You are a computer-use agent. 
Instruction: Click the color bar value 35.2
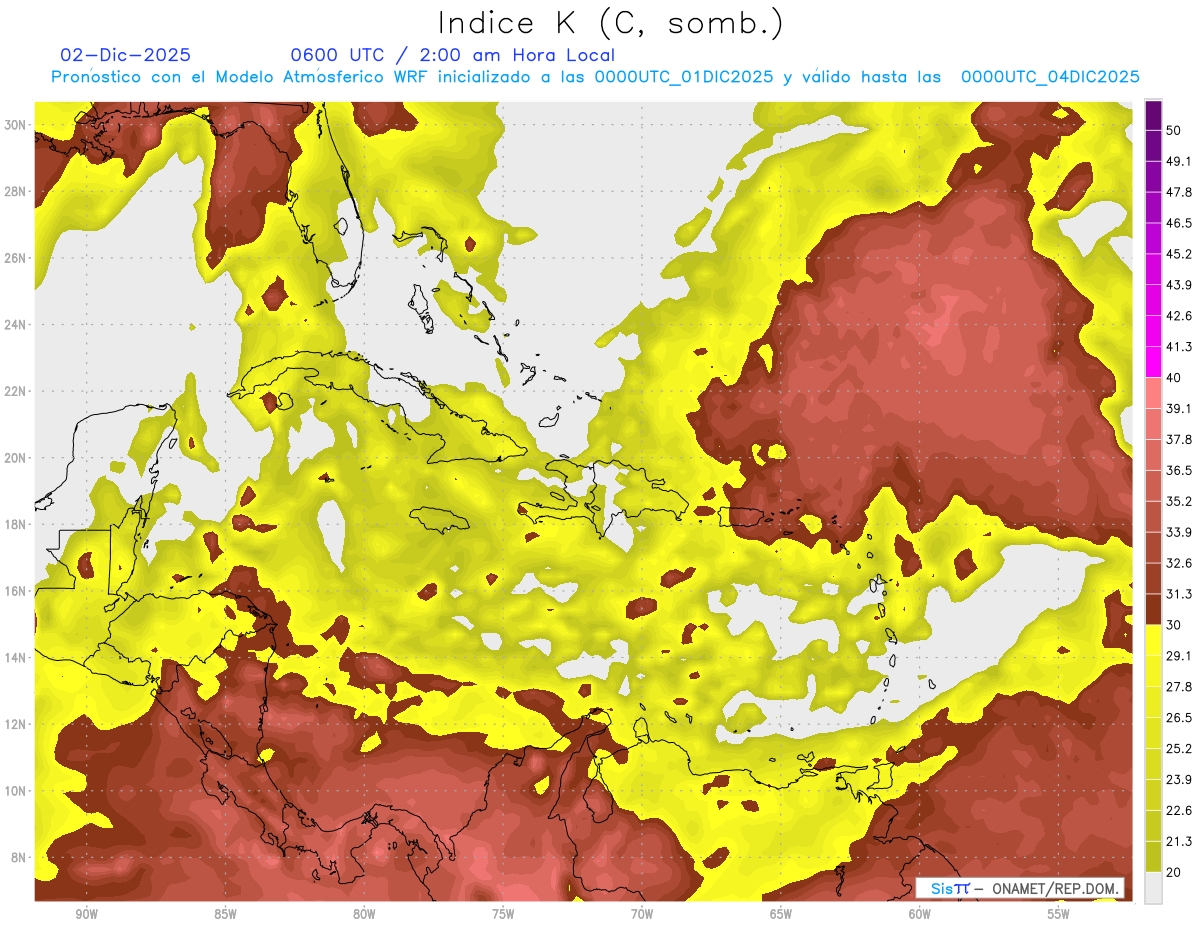tap(1179, 501)
